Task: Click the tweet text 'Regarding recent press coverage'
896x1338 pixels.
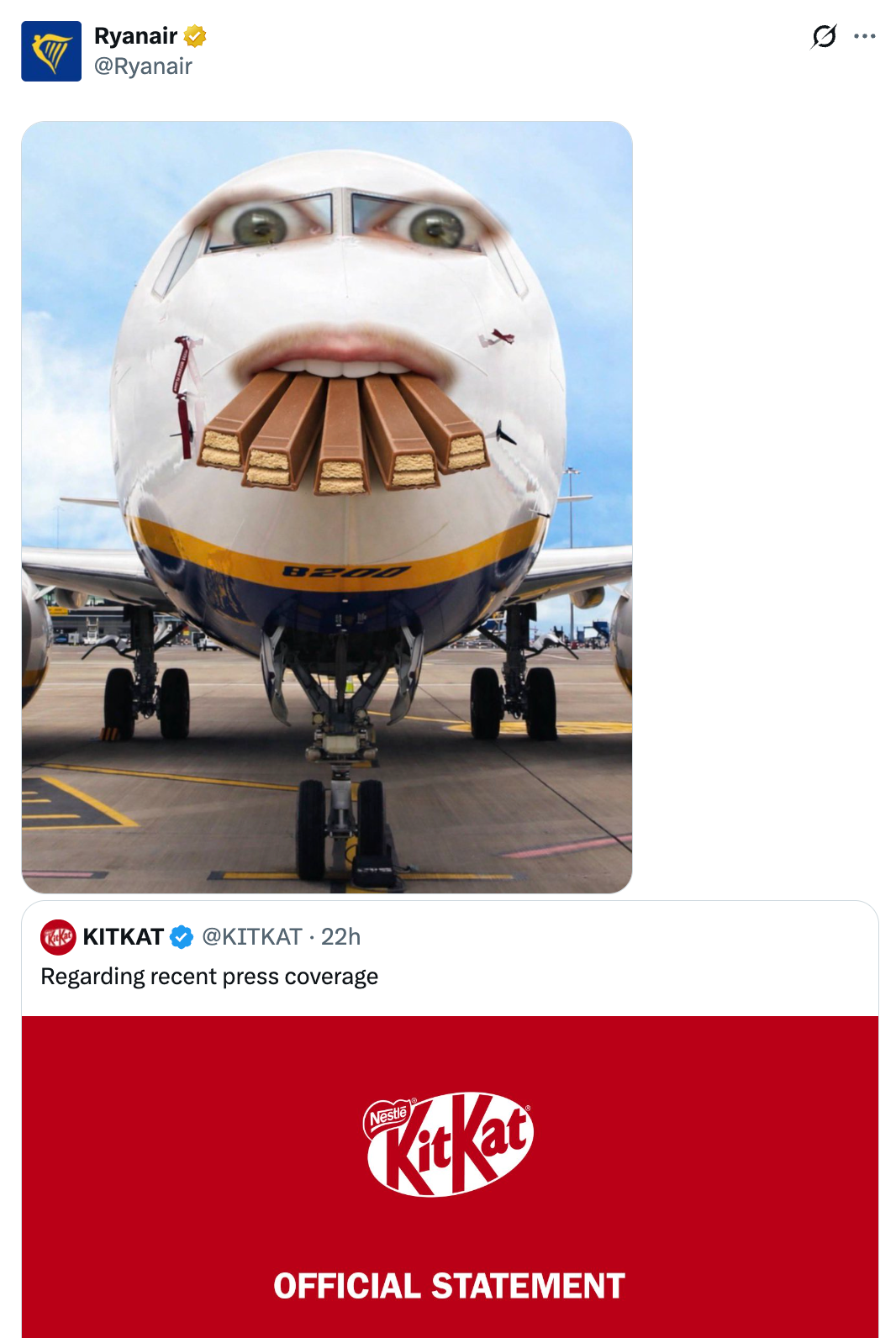Action: 208,976
